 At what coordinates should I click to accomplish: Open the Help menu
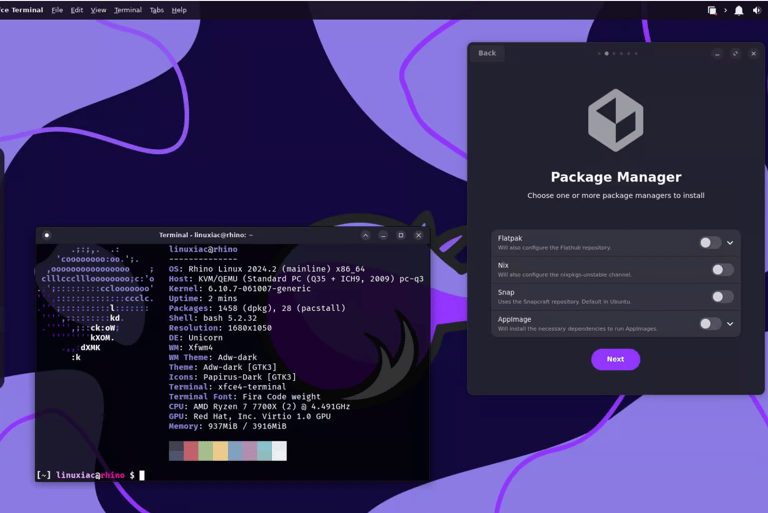click(x=179, y=10)
